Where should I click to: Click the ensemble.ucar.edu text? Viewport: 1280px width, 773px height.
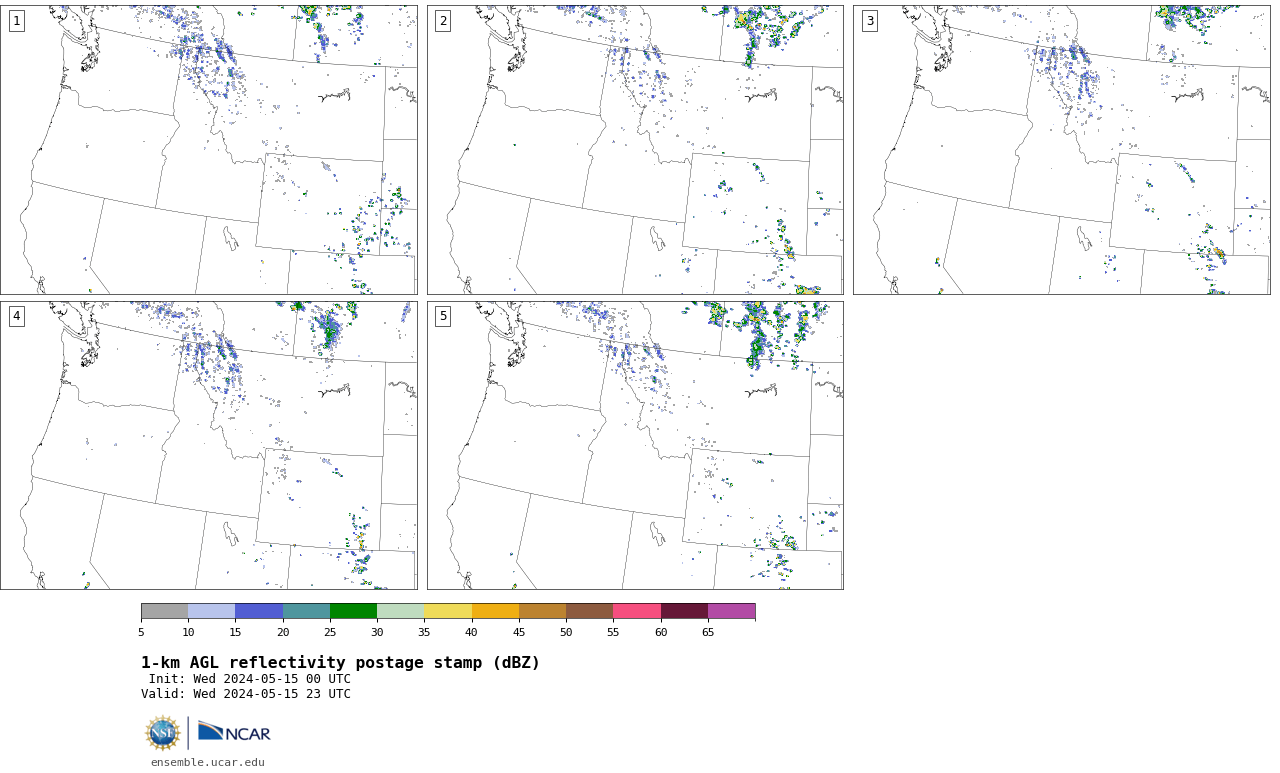pos(208,762)
